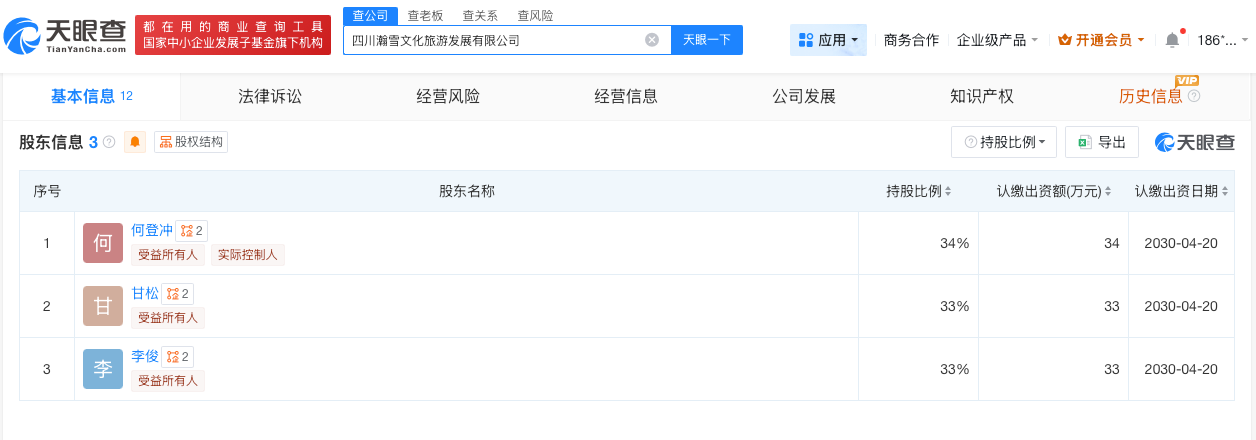Image resolution: width=1256 pixels, height=440 pixels.
Task: Switch to the 公司发展 tab
Action: [803, 96]
